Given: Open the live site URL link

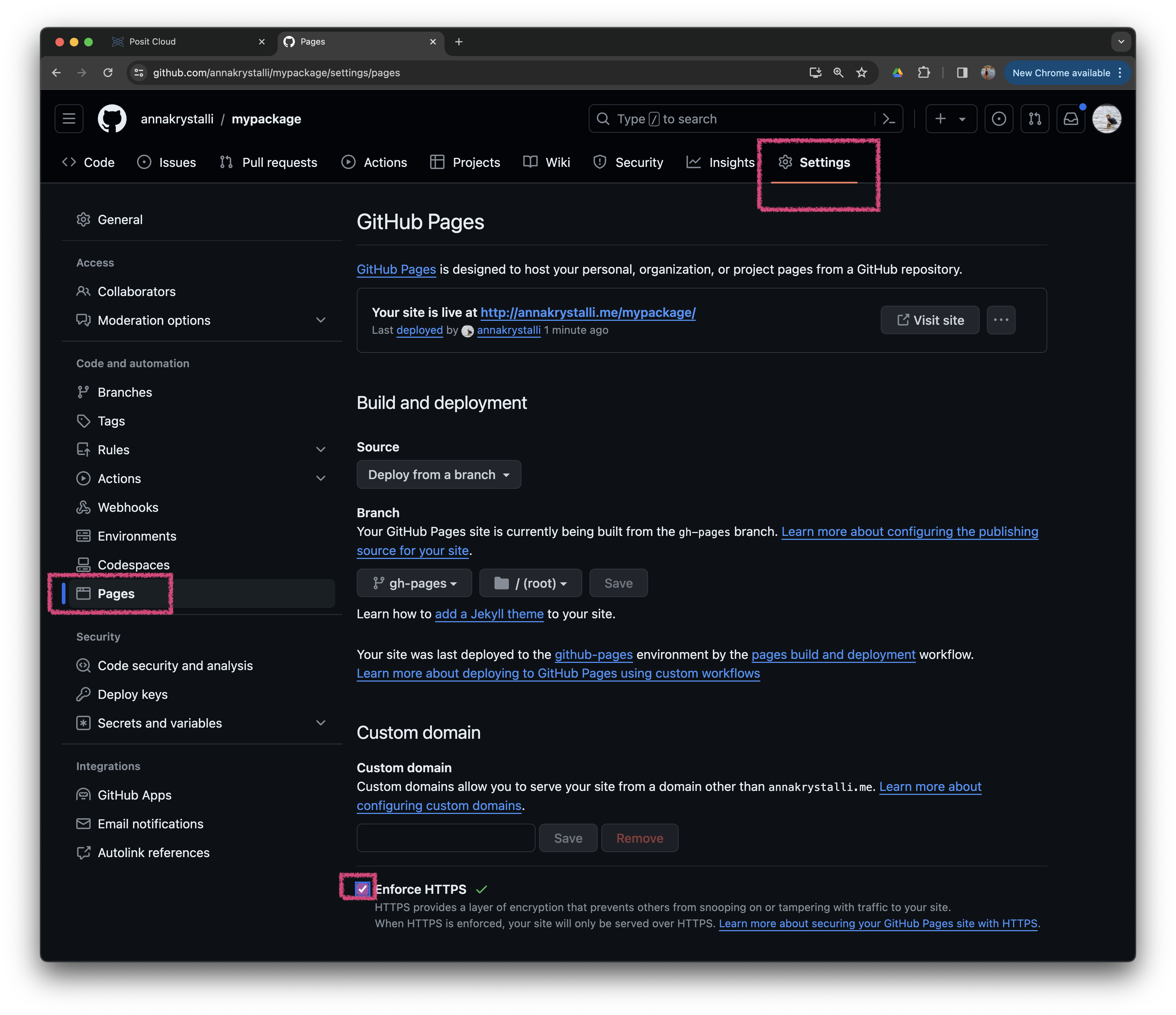Looking at the screenshot, I should tap(588, 312).
